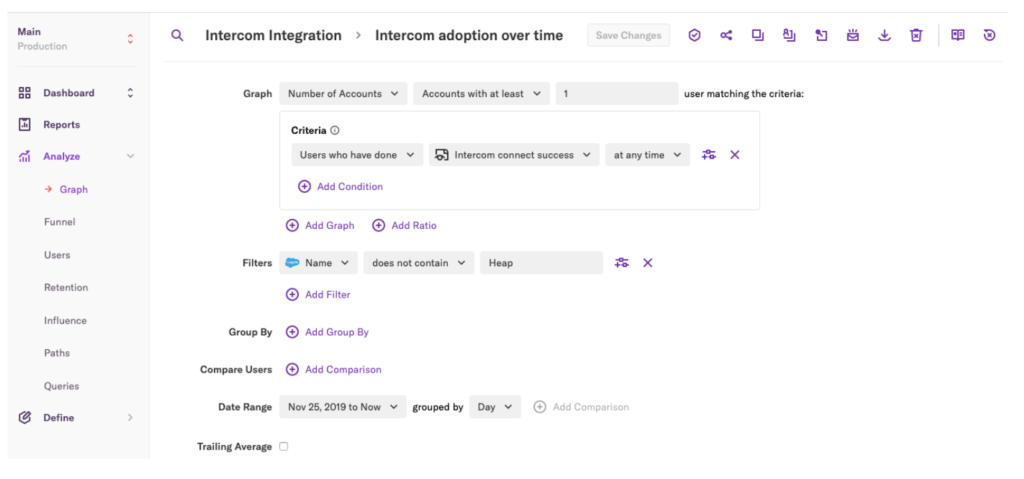This screenshot has height=479, width=1024.
Task: Click the Define pencil icon in sidebar
Action: [x=25, y=418]
